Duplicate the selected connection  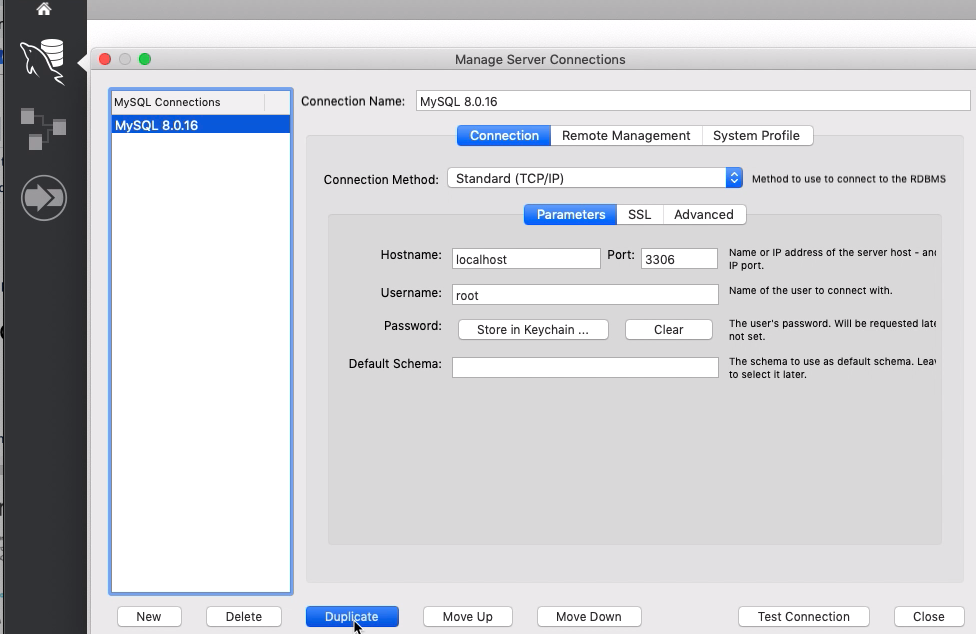[x=352, y=617]
